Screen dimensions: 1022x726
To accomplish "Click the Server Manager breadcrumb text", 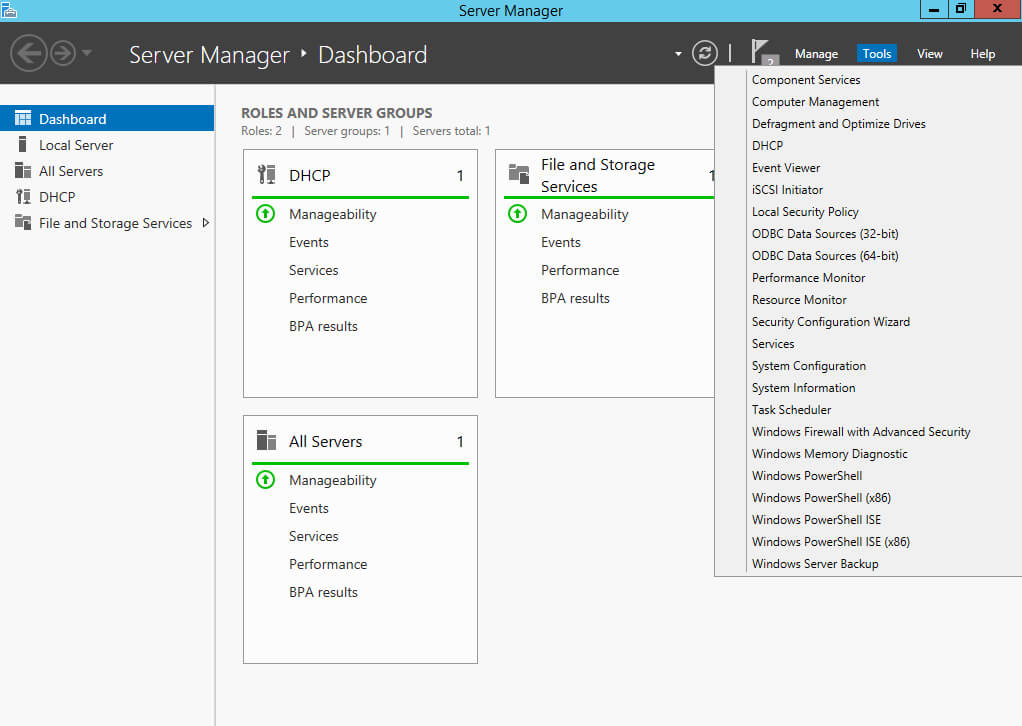I will [209, 55].
